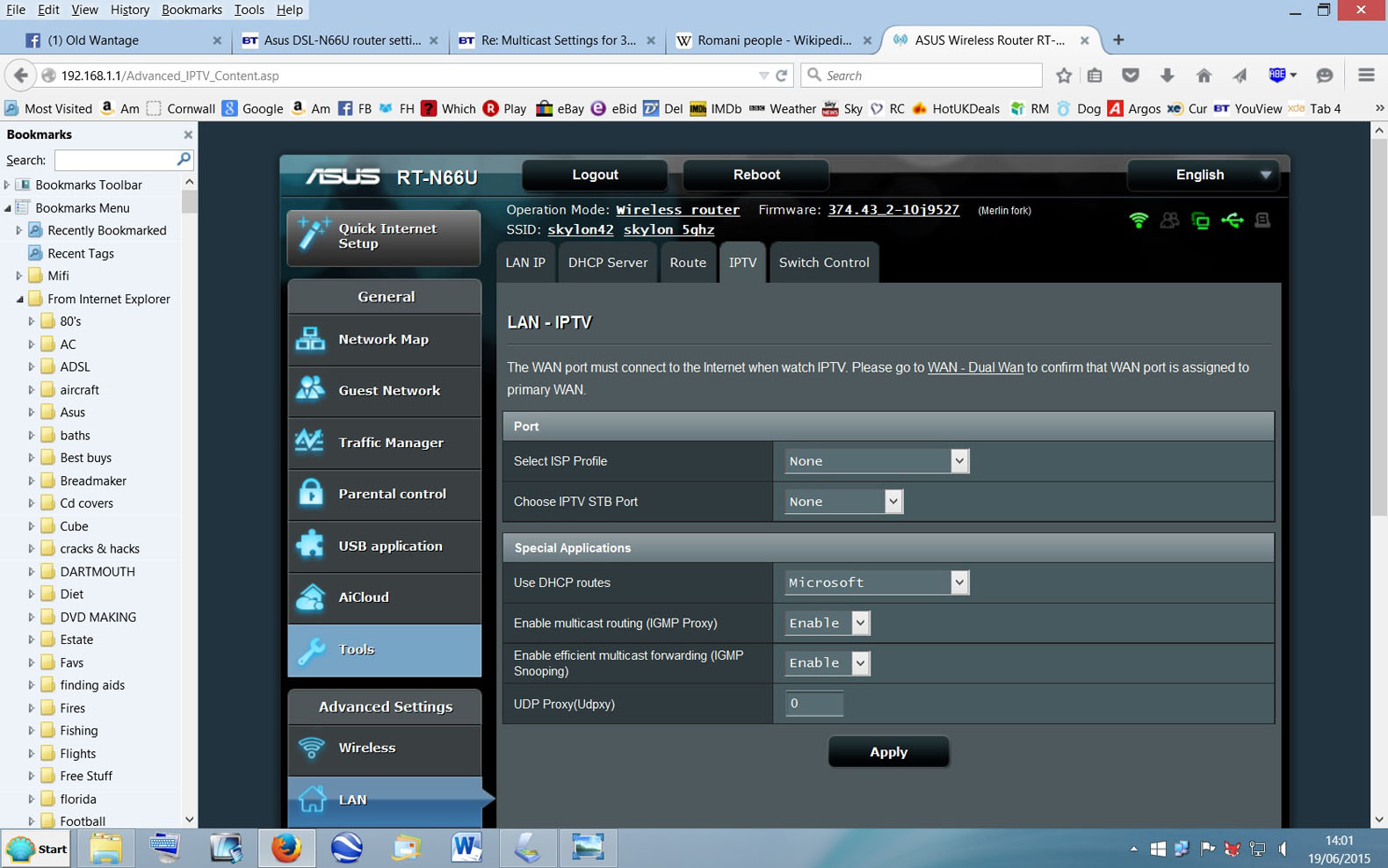Image resolution: width=1388 pixels, height=868 pixels.
Task: Click the UDP Proxy input field
Action: [x=813, y=704]
